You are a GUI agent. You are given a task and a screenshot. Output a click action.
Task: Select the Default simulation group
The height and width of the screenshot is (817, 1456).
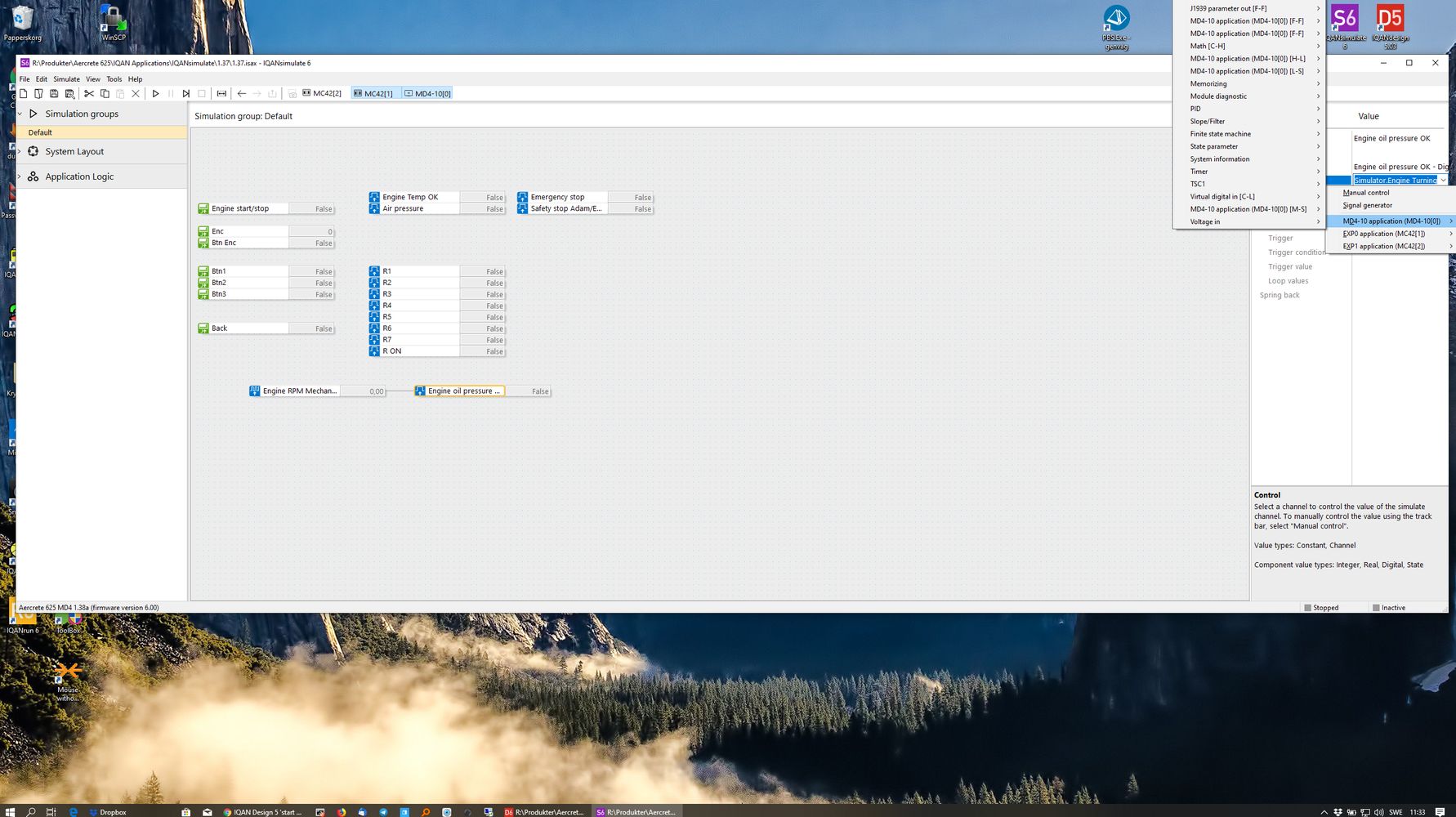[x=101, y=132]
